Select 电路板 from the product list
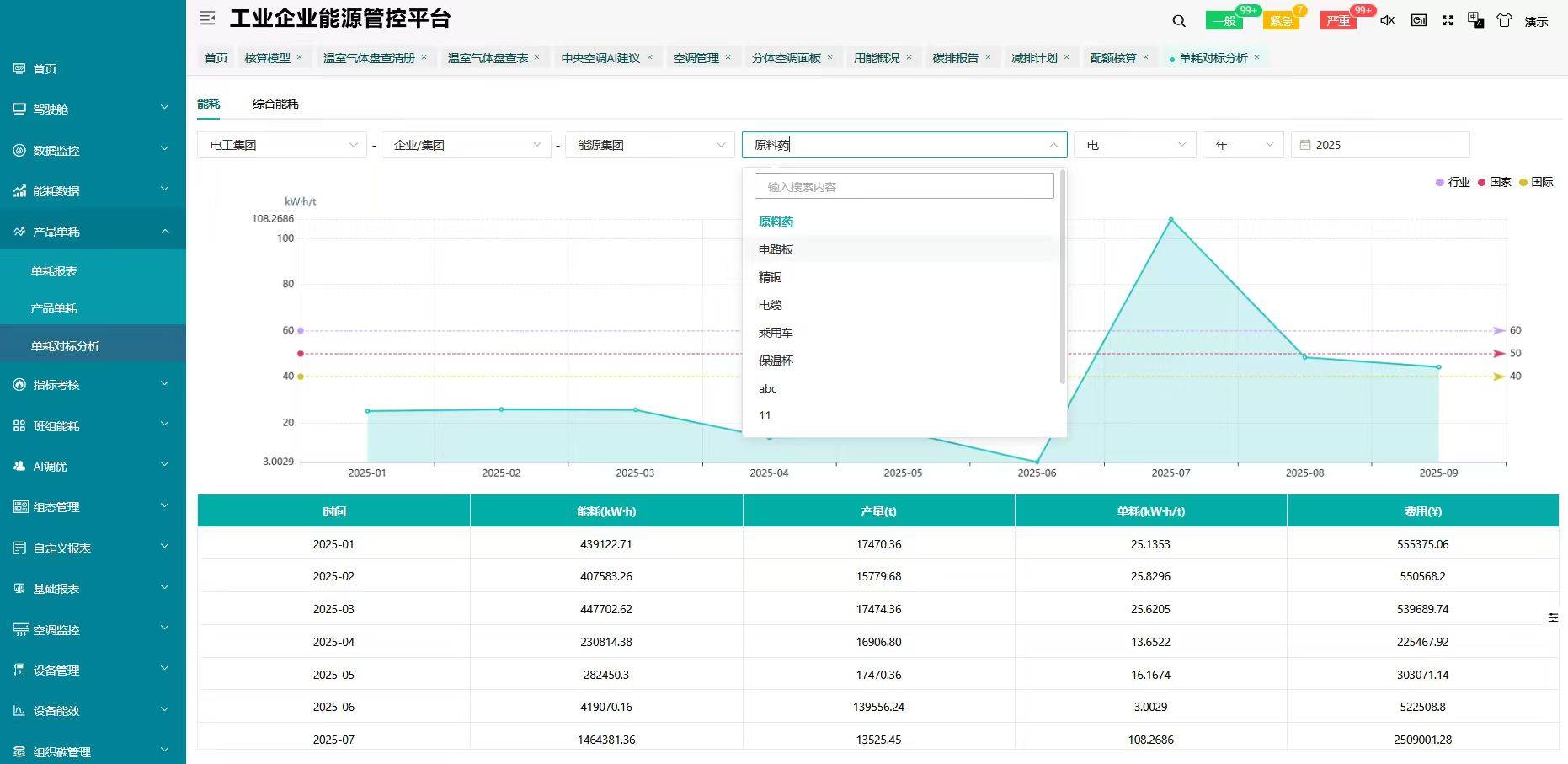The image size is (1568, 764). click(x=774, y=248)
